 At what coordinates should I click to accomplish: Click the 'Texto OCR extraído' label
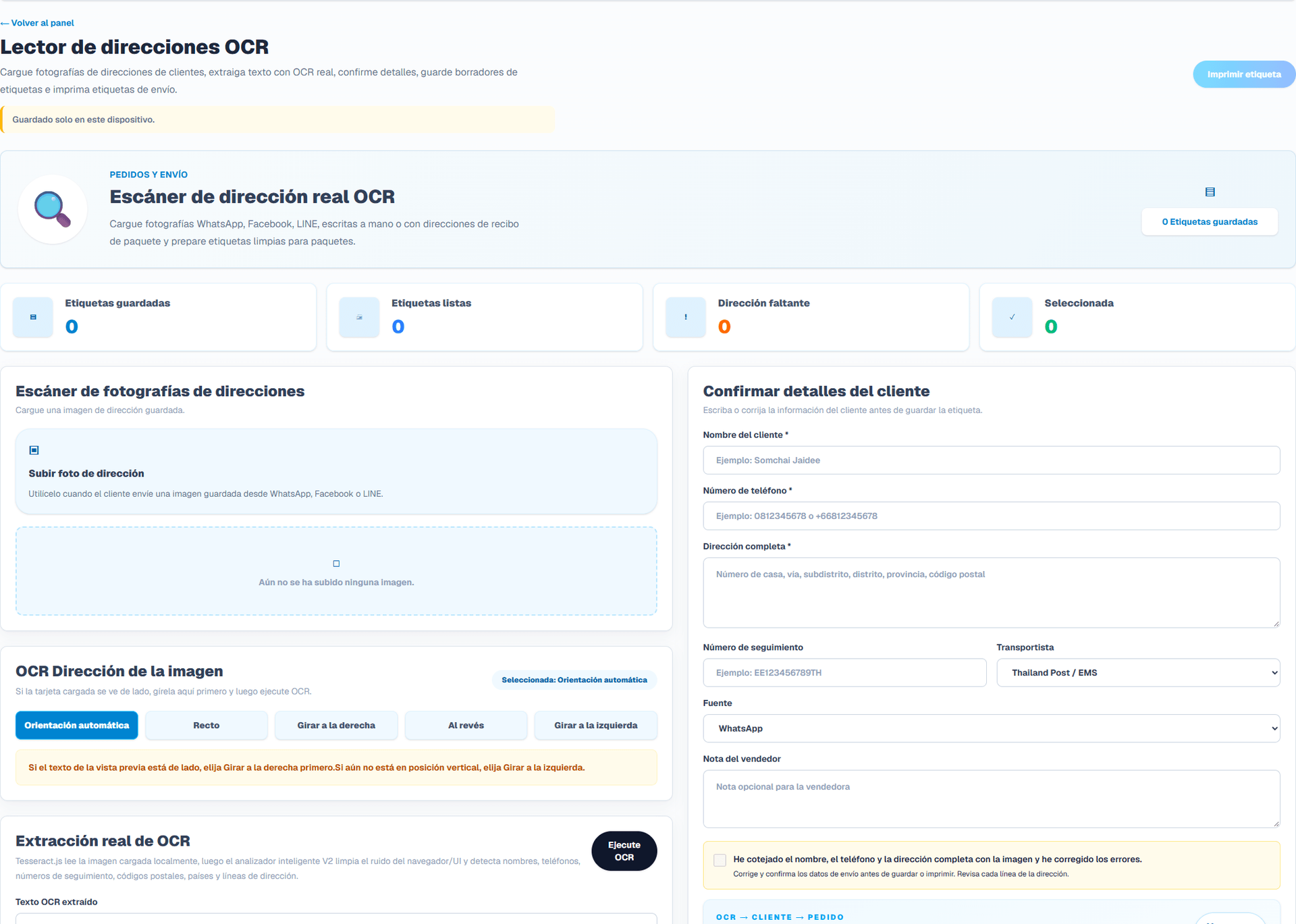56,902
